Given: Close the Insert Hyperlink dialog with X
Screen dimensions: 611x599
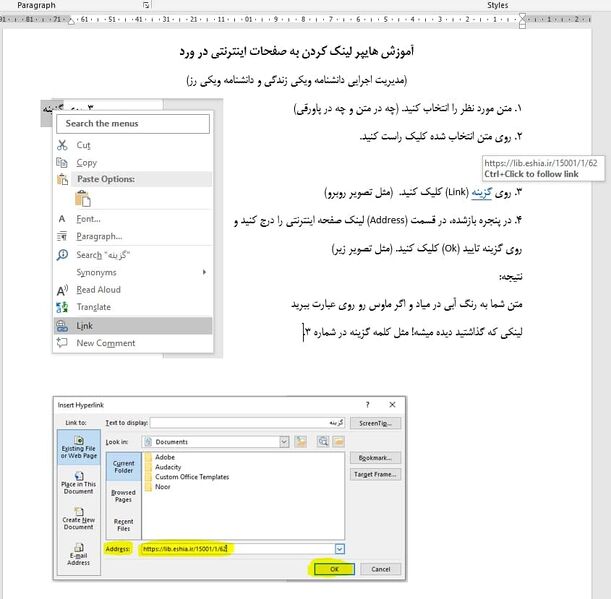Looking at the screenshot, I should pyautogui.click(x=392, y=405).
